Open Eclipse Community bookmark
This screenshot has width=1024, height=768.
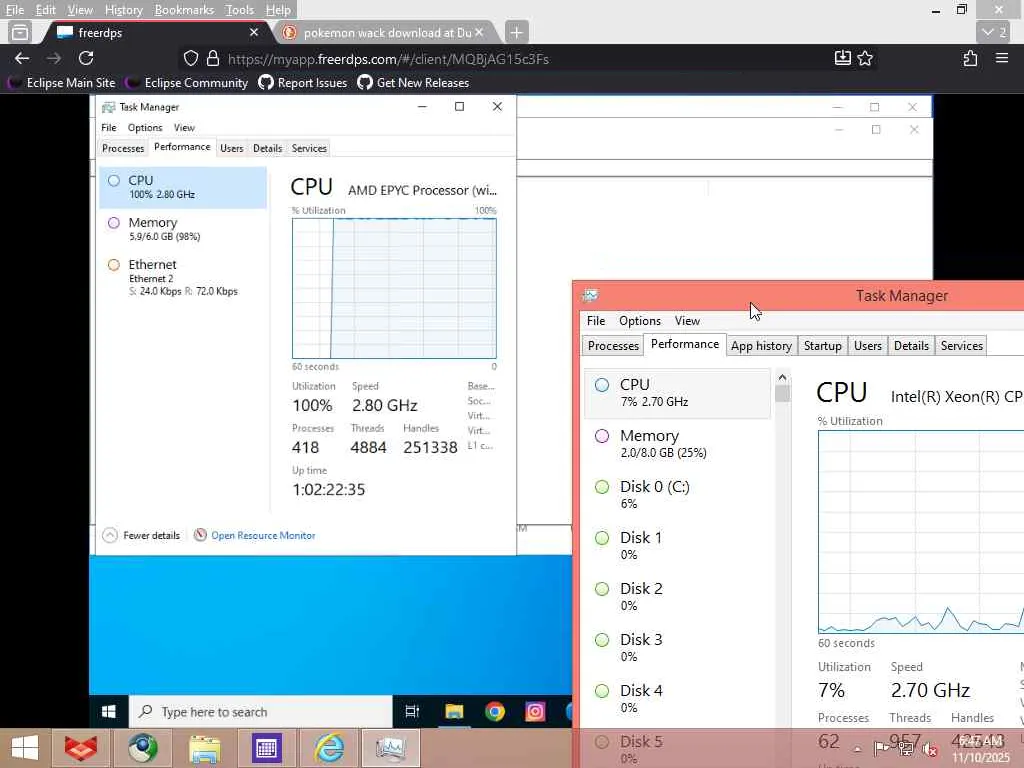point(187,83)
